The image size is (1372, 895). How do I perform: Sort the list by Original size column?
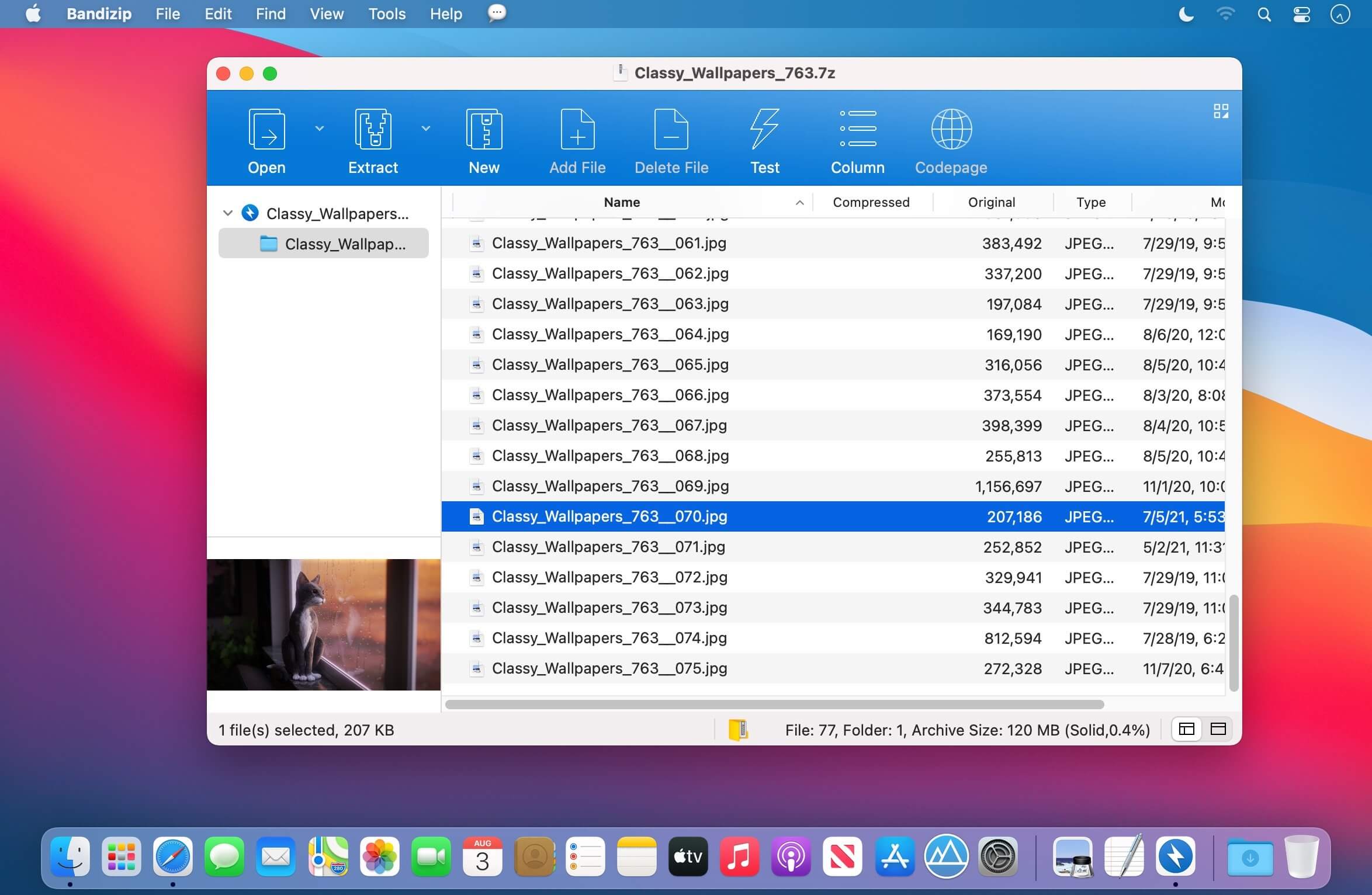(991, 202)
